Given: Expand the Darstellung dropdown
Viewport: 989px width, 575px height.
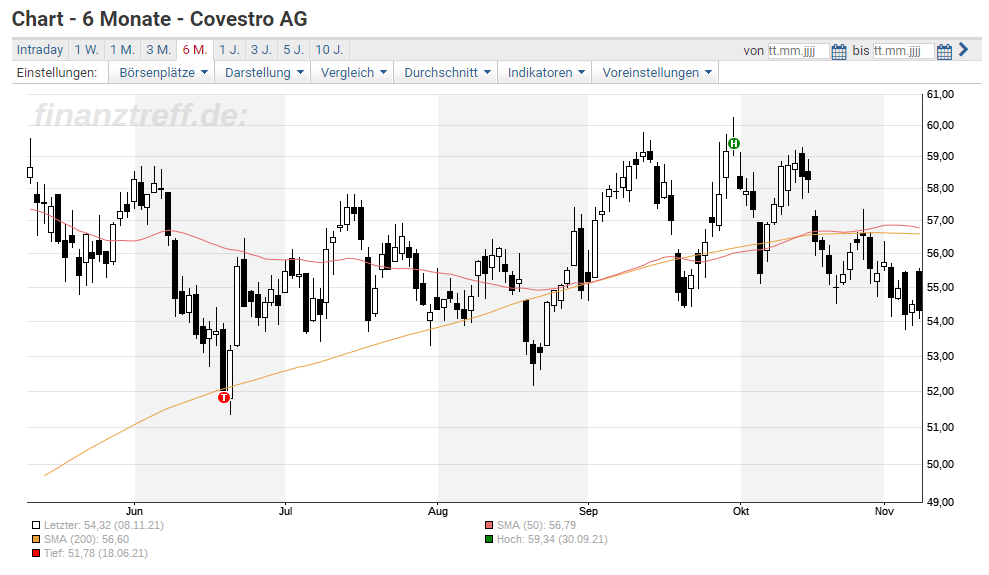Looking at the screenshot, I should (x=264, y=73).
